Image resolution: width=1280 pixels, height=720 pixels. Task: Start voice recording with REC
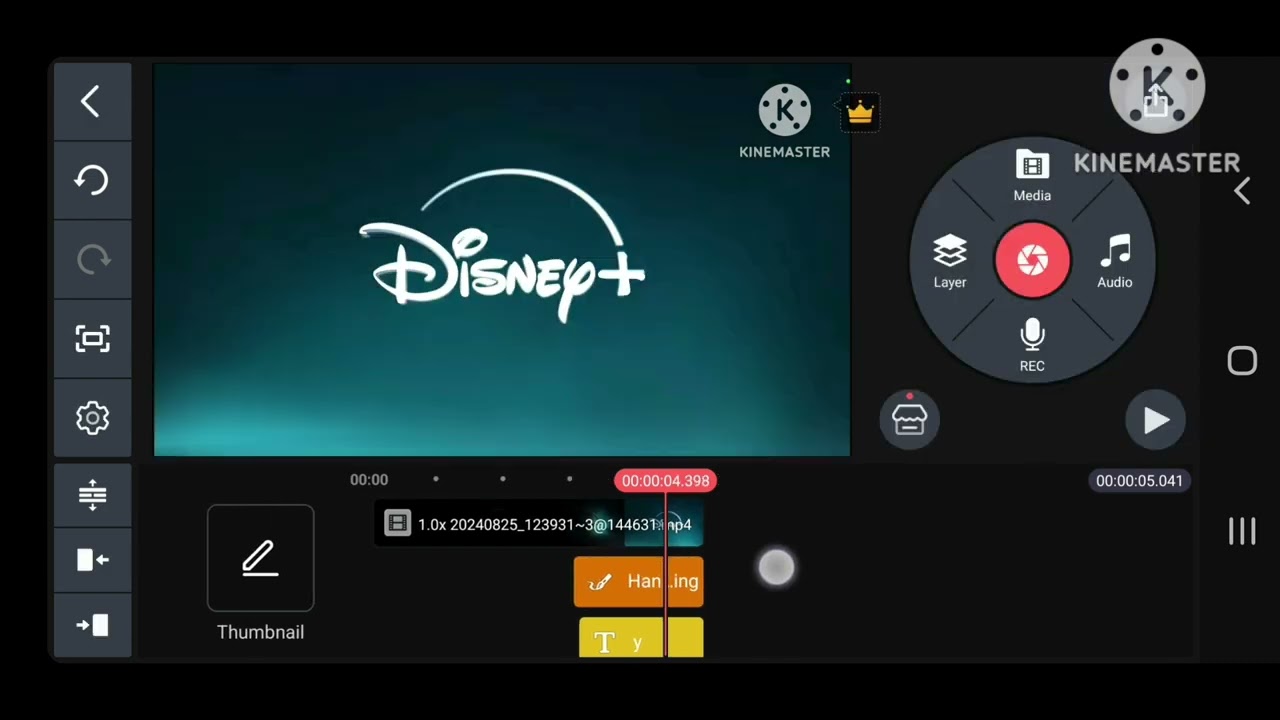click(1032, 346)
